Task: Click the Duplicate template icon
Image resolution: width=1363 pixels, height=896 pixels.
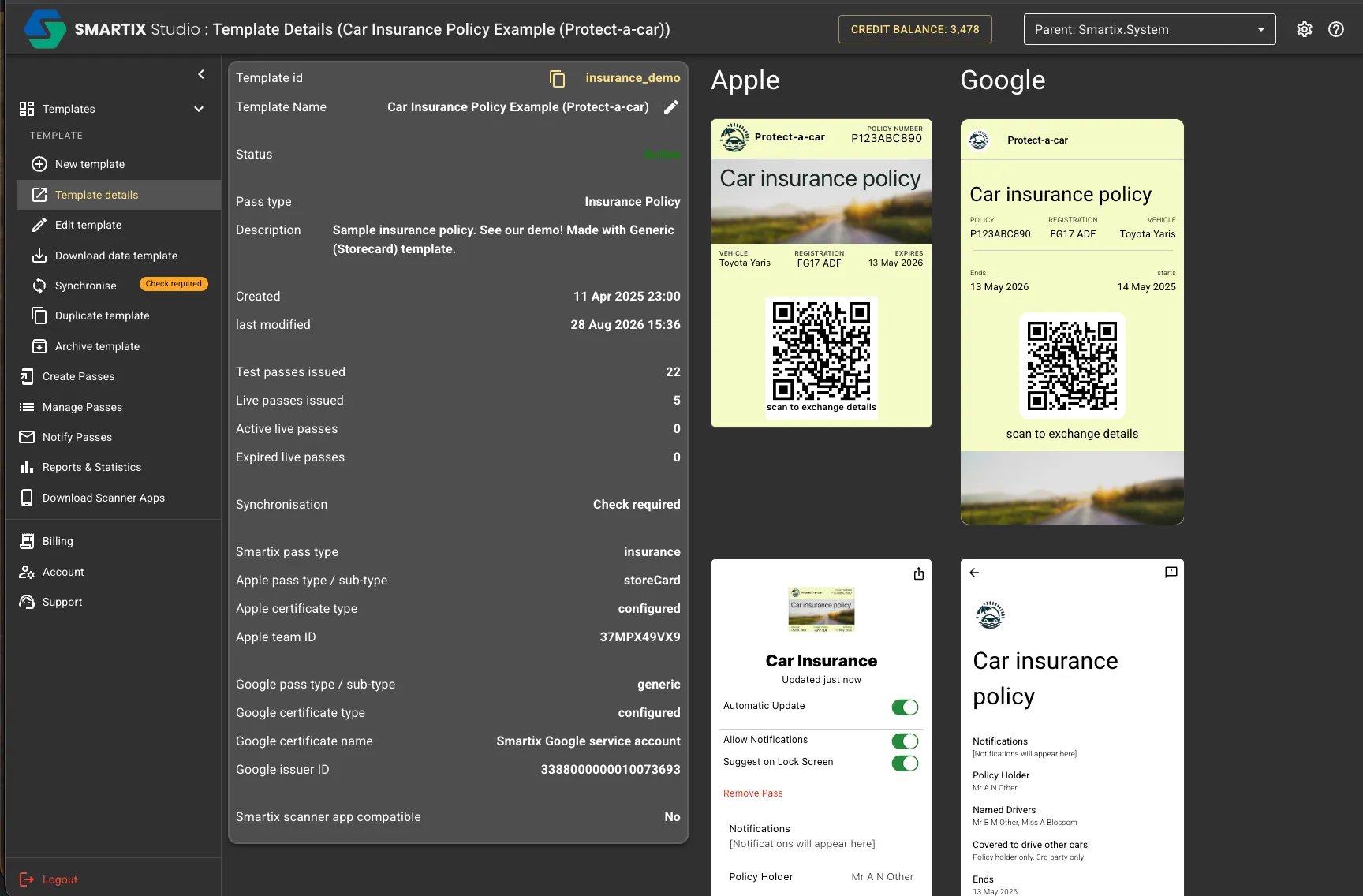Action: [39, 315]
